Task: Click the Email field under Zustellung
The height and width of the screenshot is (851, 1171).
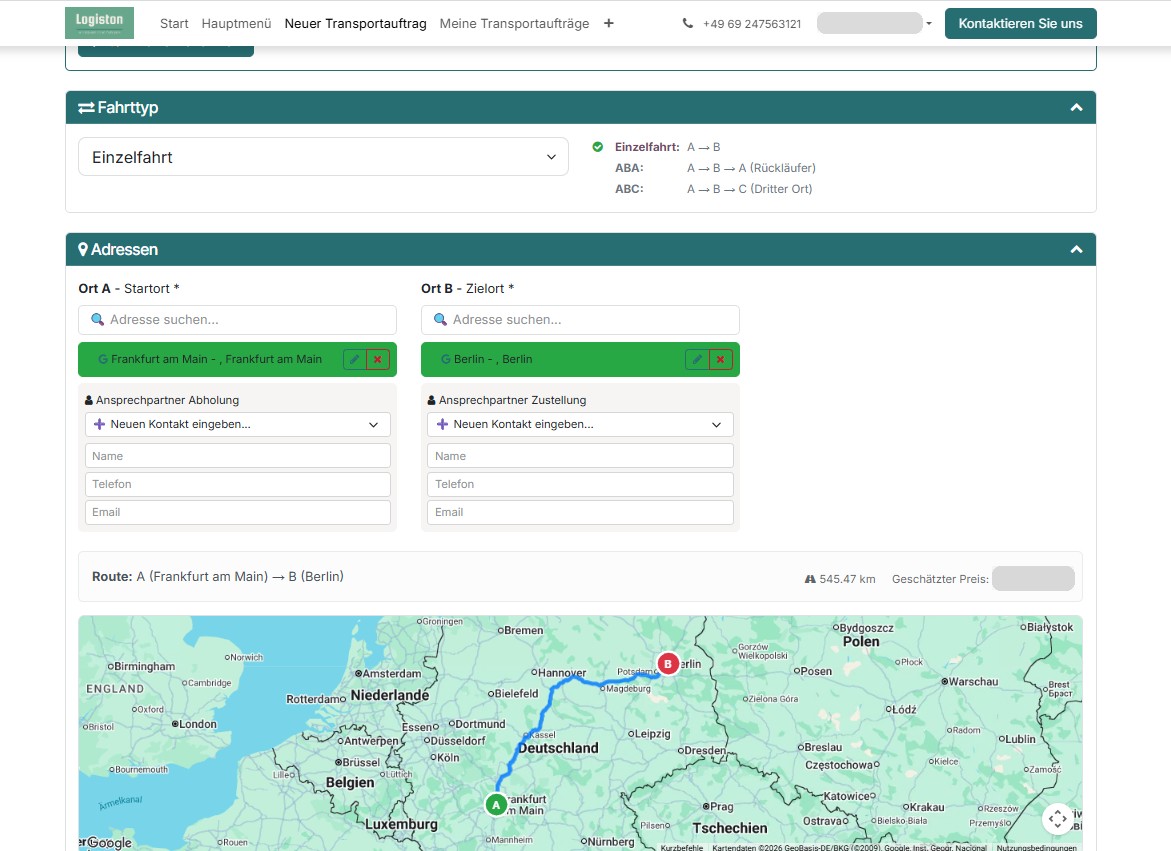Action: [x=580, y=512]
